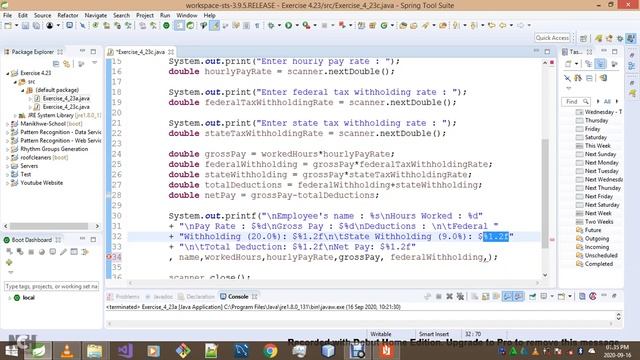This screenshot has width=640, height=360.
Task: Click the open console icon in Boot Dashboard
Action: tap(53, 252)
